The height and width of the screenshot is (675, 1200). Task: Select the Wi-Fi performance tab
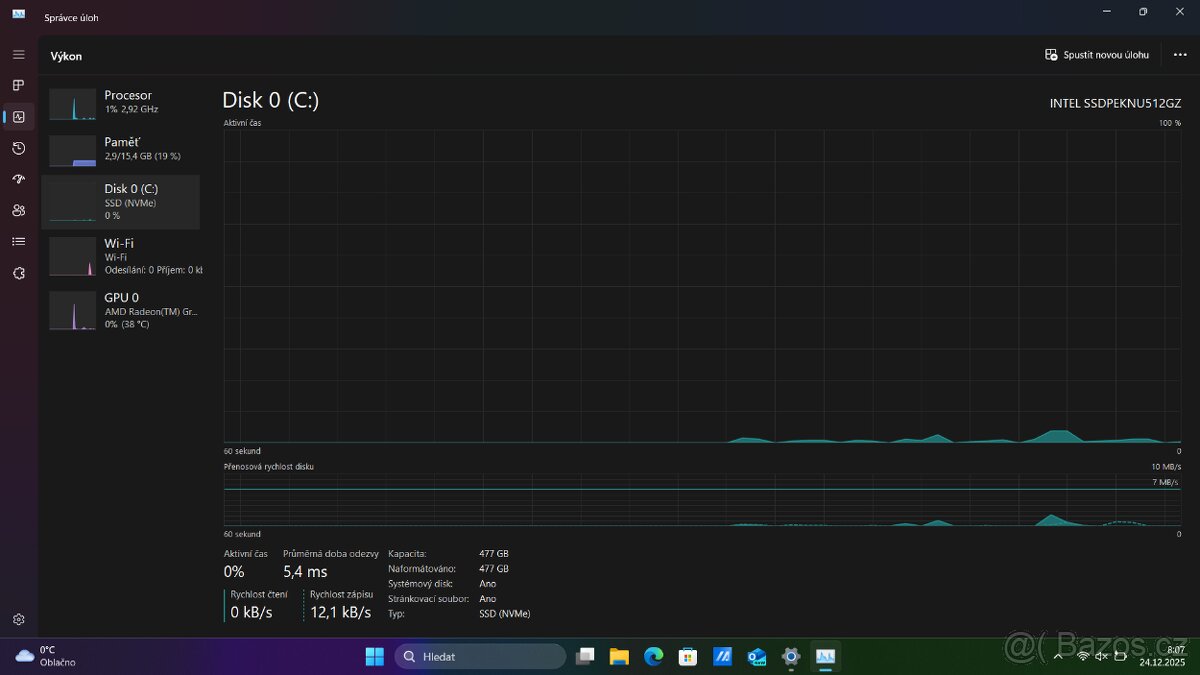pos(120,255)
